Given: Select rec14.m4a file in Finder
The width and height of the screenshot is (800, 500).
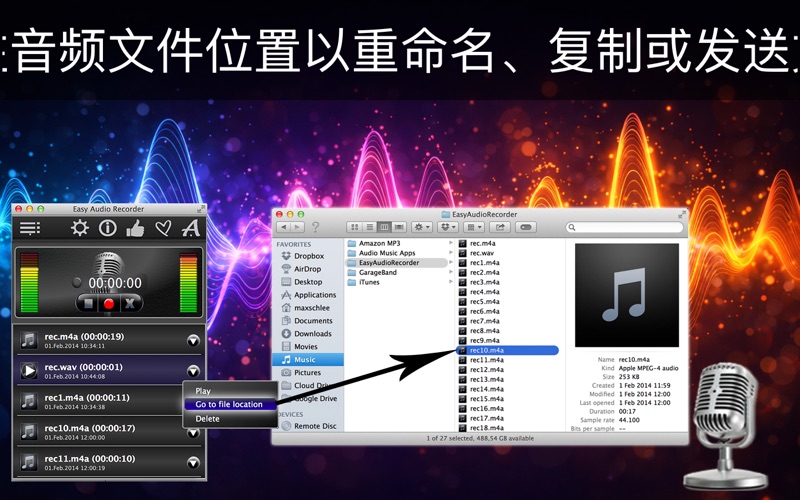Looking at the screenshot, I should tap(486, 389).
